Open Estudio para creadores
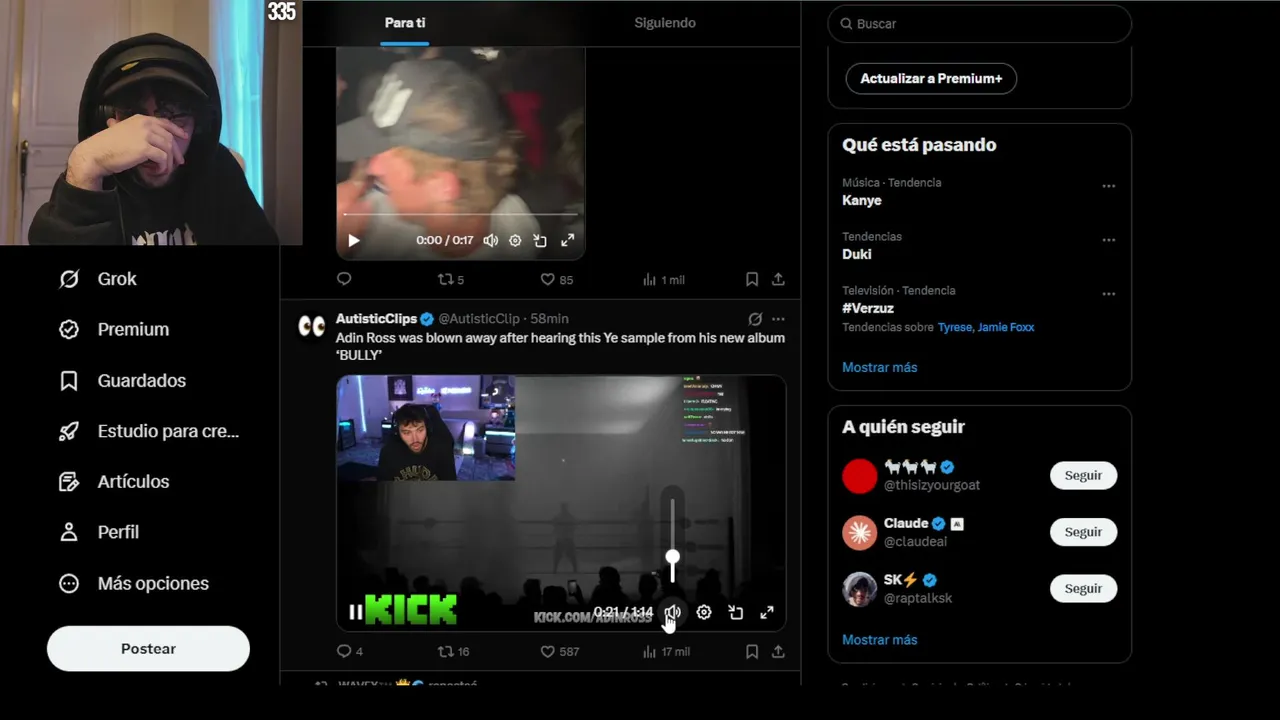Image resolution: width=1280 pixels, height=720 pixels. pyautogui.click(x=149, y=431)
